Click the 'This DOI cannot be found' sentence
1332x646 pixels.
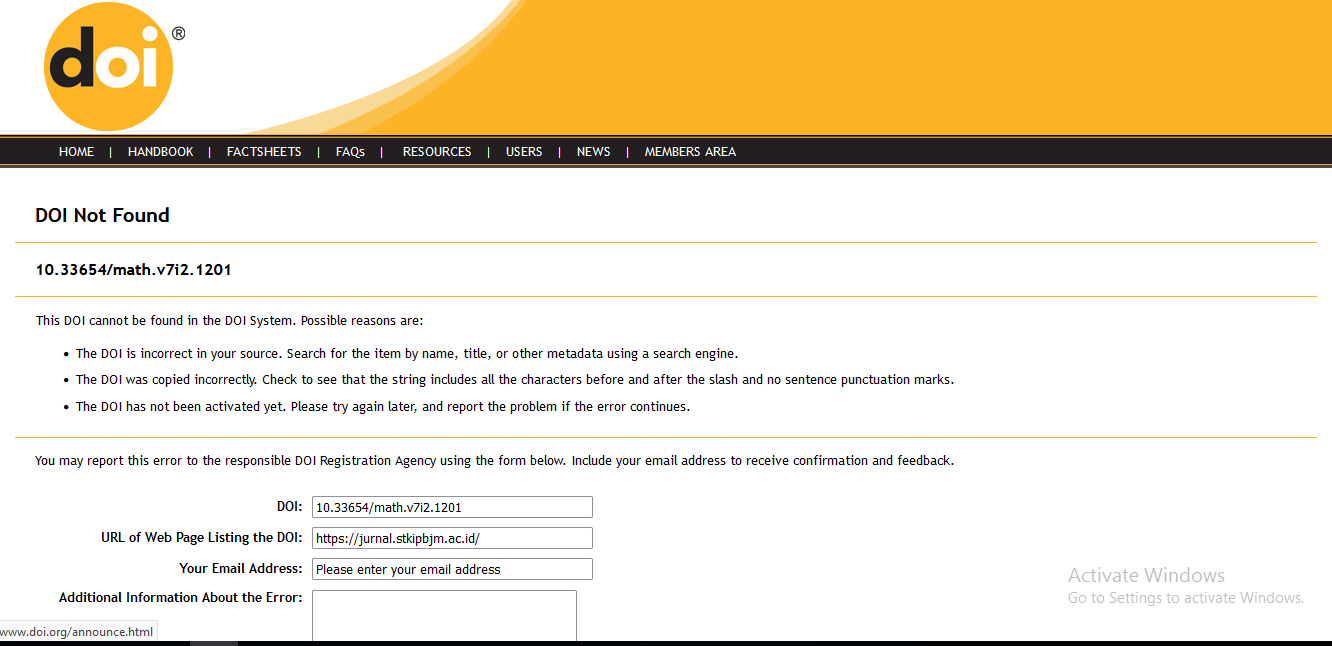(230, 321)
